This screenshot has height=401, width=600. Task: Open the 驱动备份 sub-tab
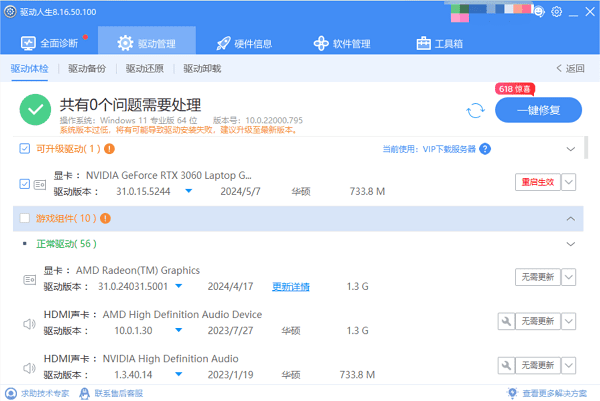(x=87, y=69)
